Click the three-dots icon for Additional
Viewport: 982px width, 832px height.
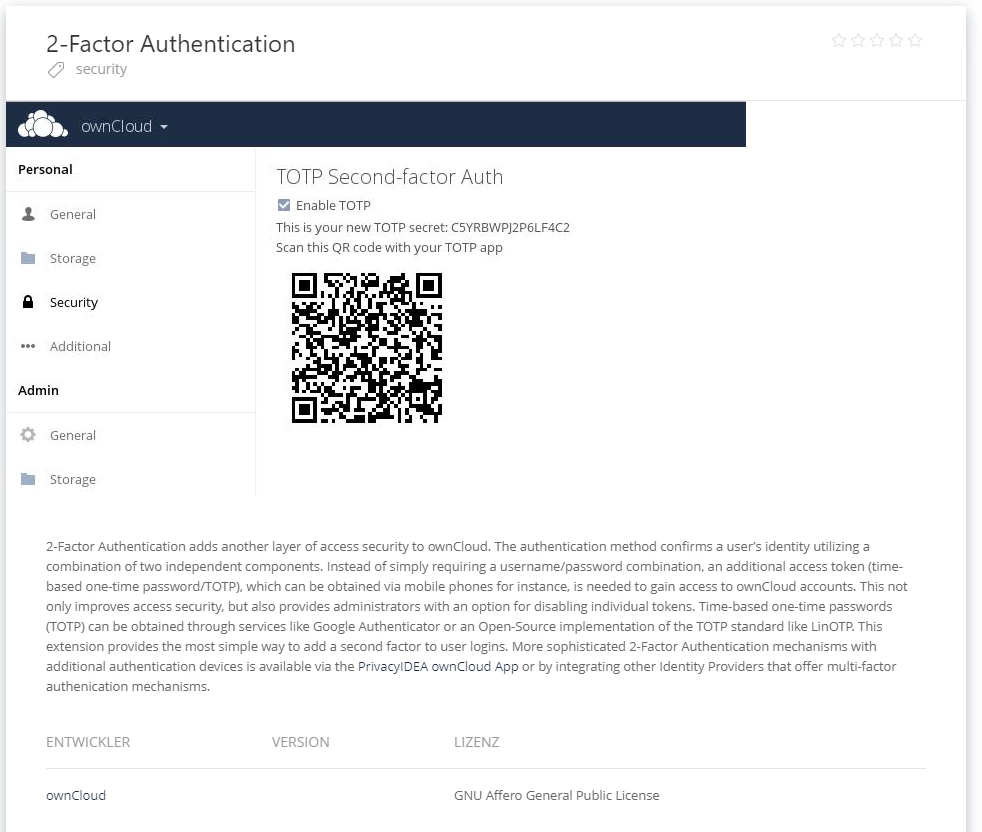tap(28, 347)
